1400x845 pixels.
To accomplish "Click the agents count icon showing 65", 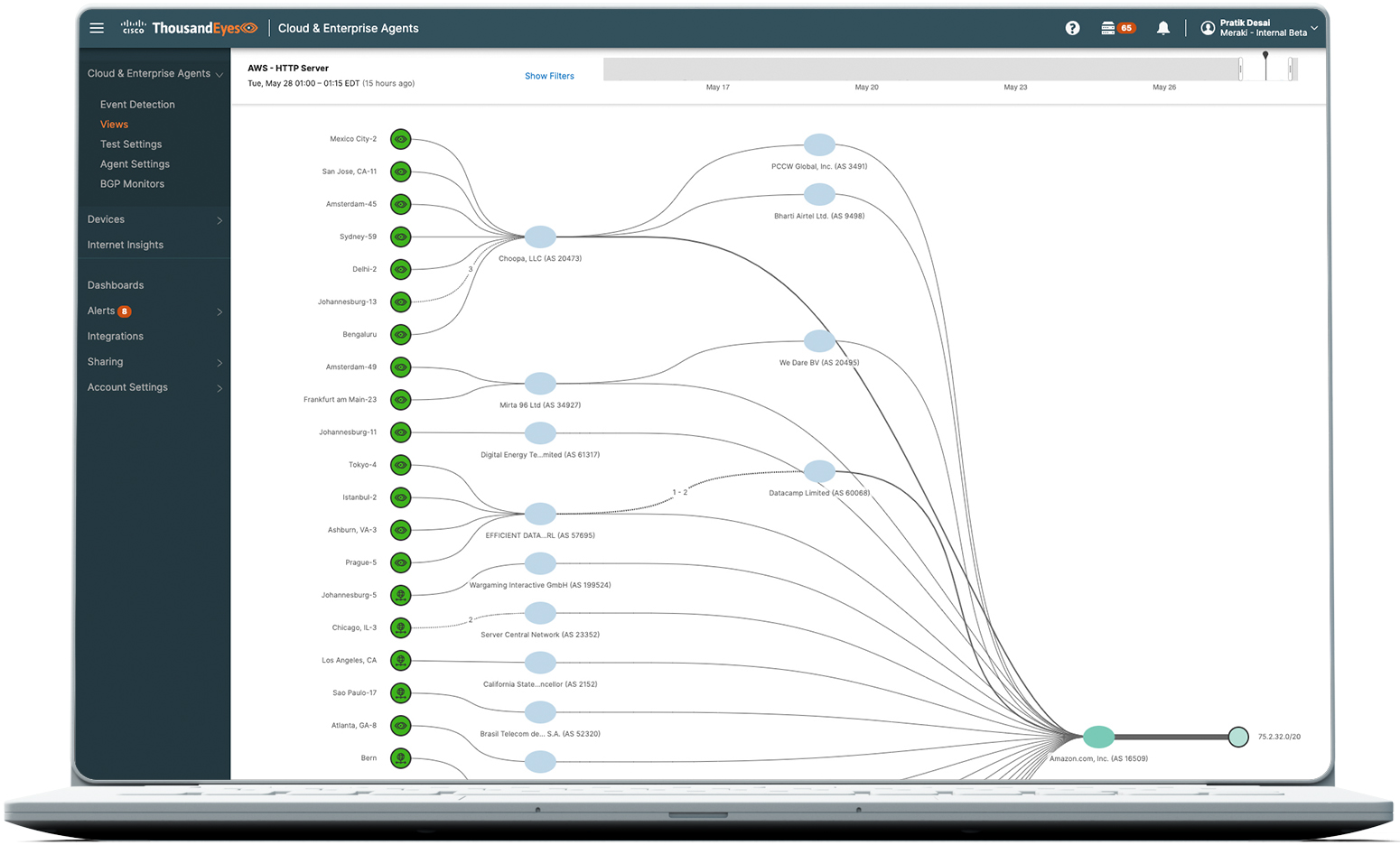I will click(1117, 27).
